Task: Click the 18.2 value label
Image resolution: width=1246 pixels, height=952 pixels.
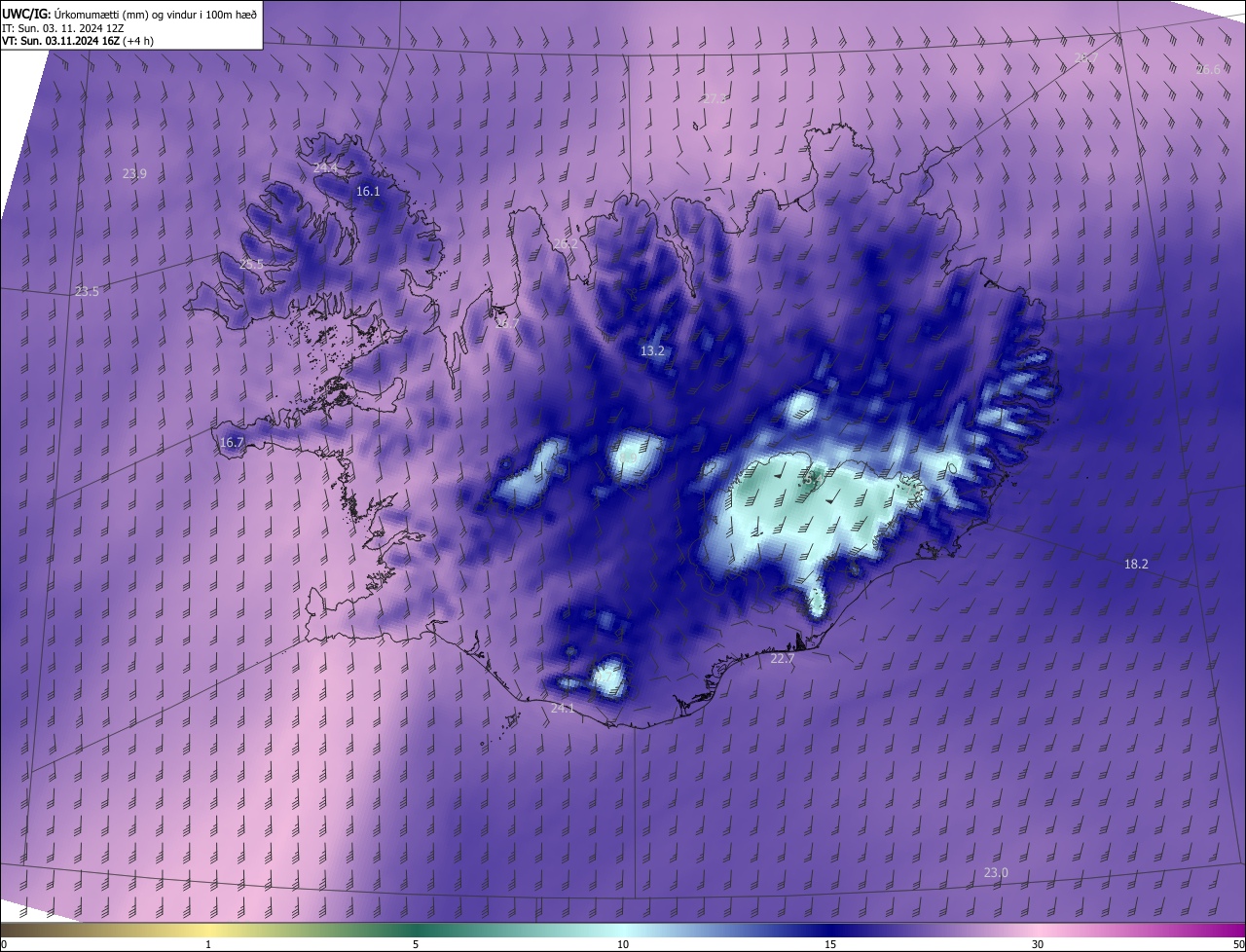Action: coord(1136,565)
